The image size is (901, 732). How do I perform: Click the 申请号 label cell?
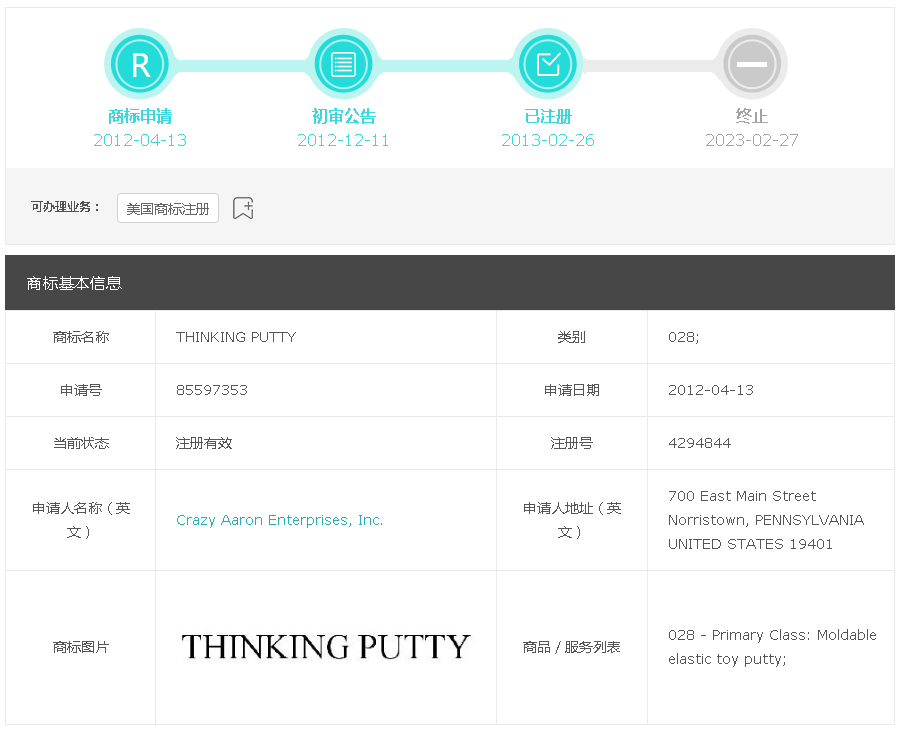[80, 390]
